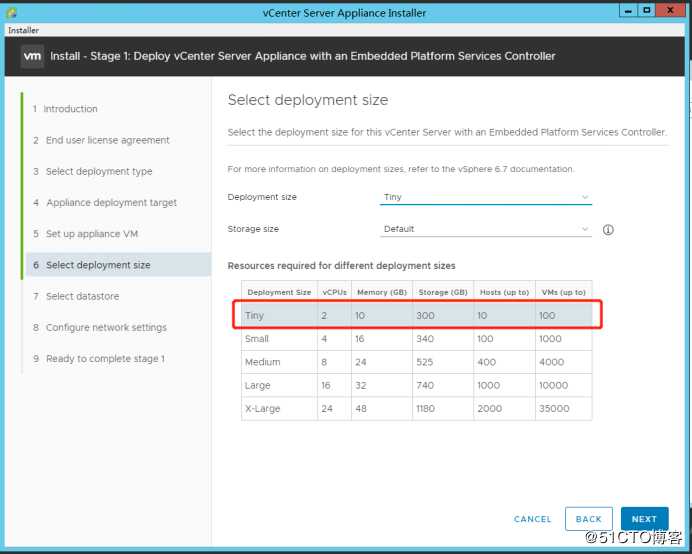Click memory value 48 for X-Large
The image size is (692, 554).
point(361,409)
